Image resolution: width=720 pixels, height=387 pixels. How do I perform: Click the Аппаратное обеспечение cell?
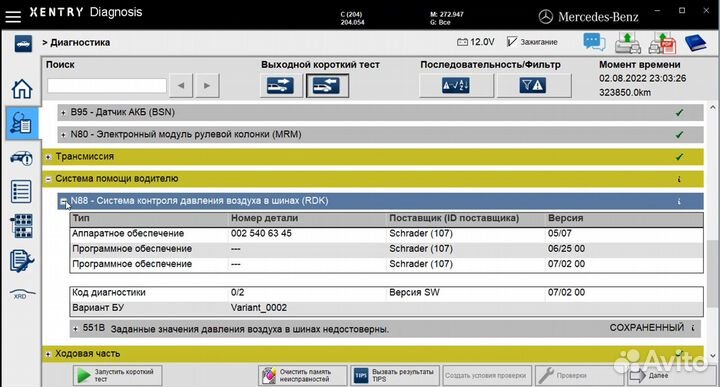click(128, 233)
